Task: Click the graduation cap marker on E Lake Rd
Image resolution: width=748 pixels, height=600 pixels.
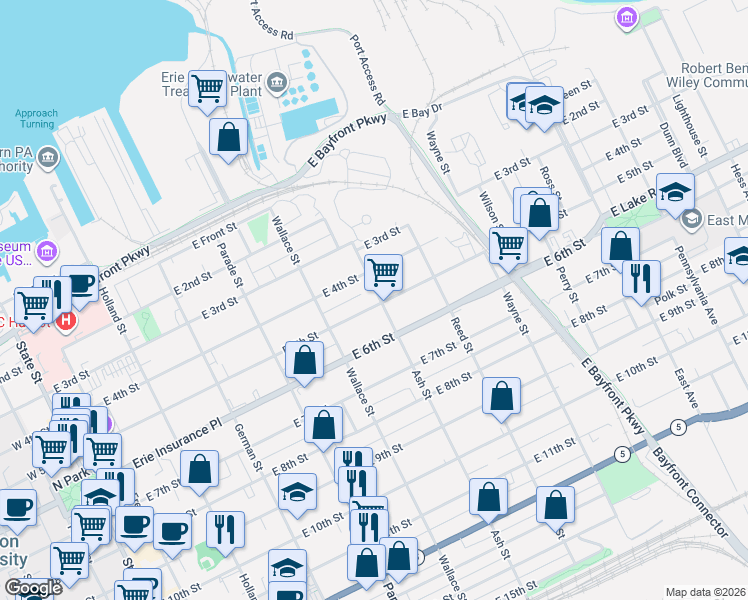Action: tap(675, 193)
